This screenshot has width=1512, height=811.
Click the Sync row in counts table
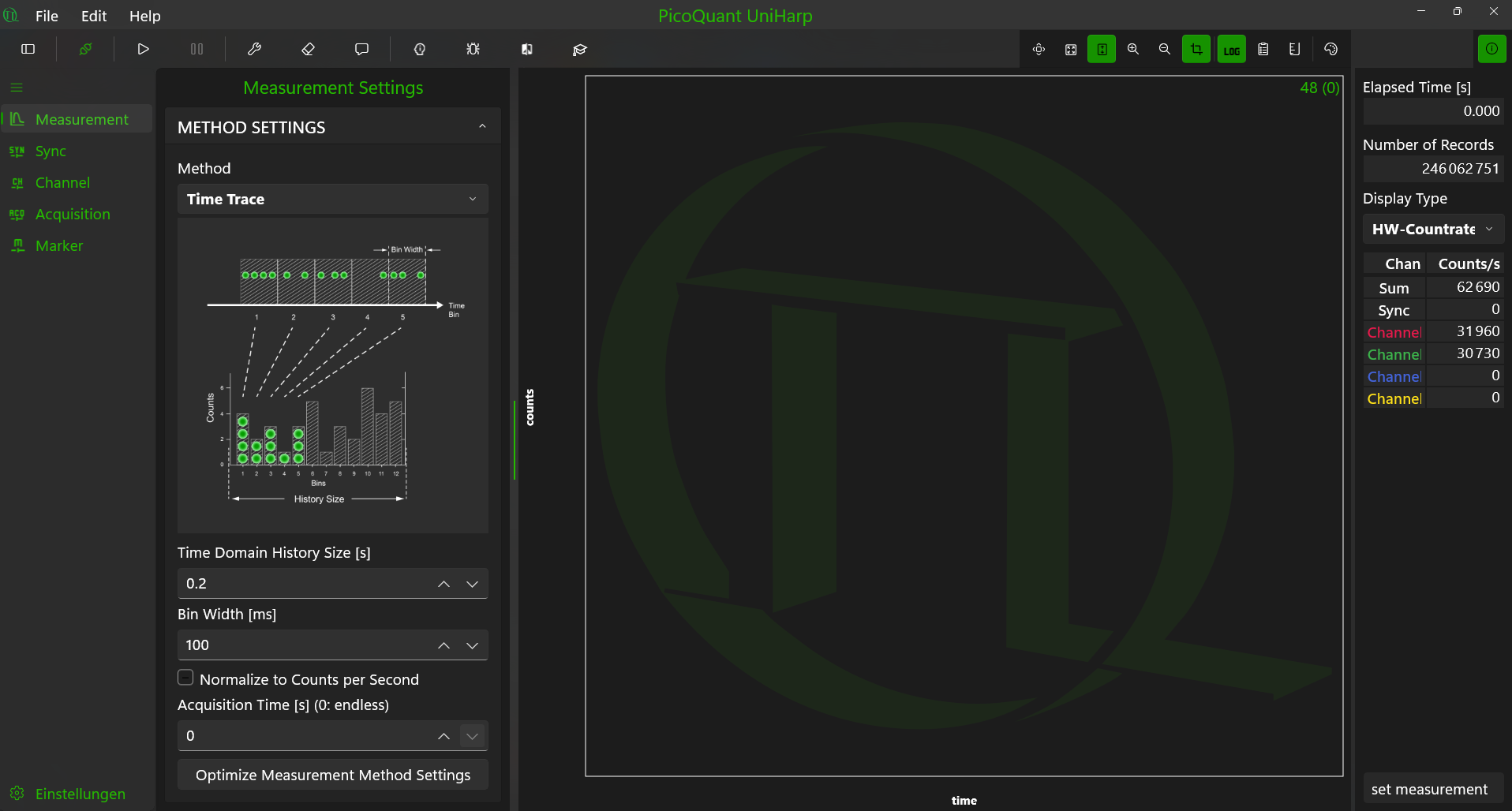click(1433, 310)
